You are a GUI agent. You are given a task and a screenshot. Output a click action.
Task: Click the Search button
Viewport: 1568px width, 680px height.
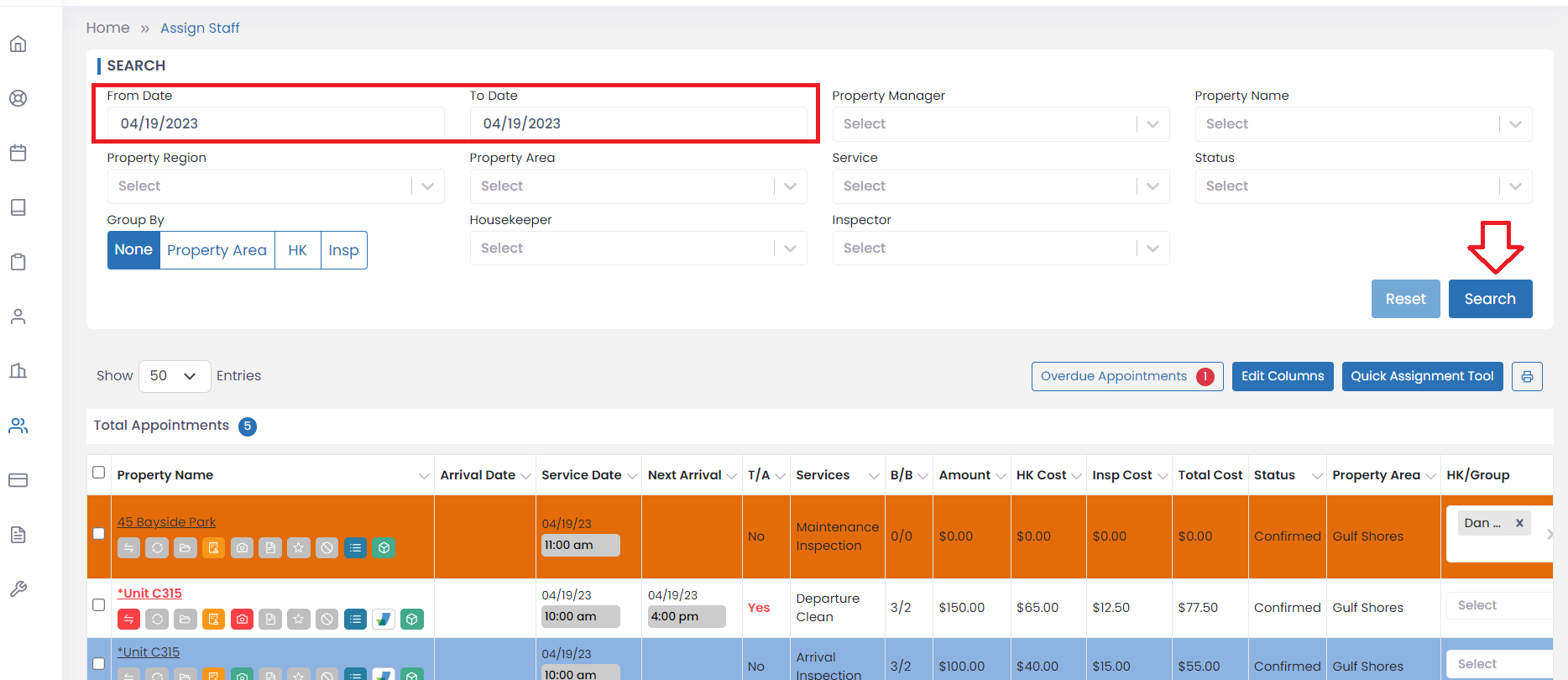click(1489, 300)
